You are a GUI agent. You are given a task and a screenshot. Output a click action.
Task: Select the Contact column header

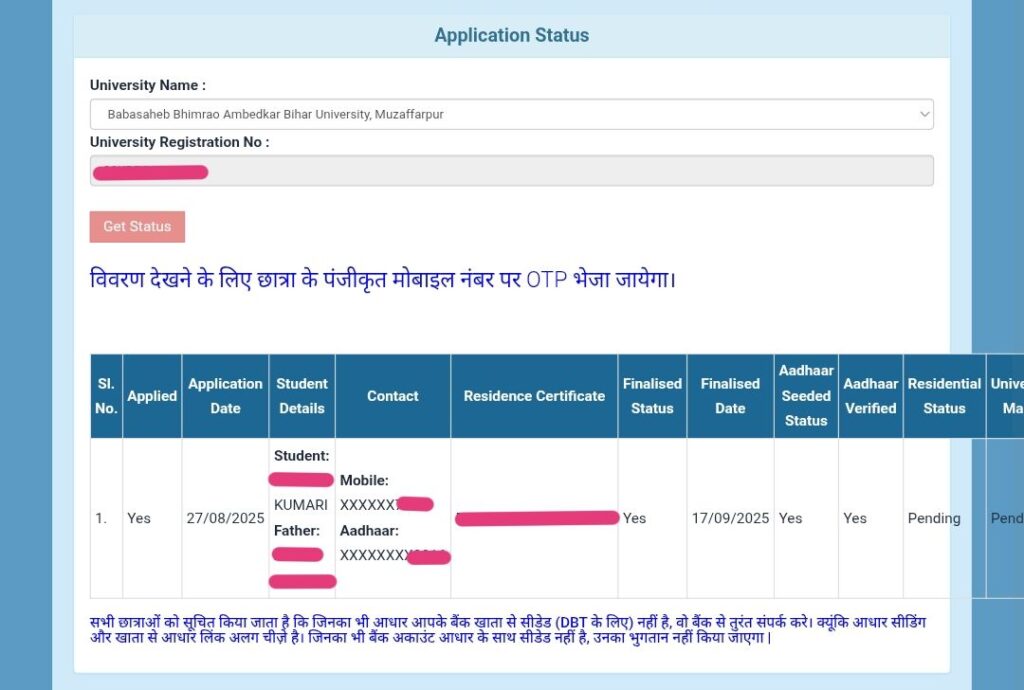pyautogui.click(x=393, y=395)
